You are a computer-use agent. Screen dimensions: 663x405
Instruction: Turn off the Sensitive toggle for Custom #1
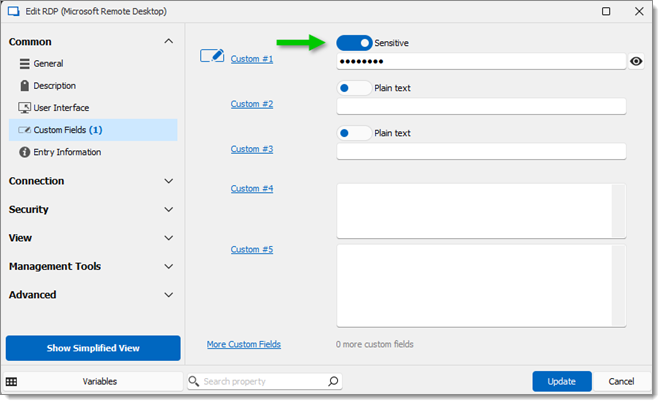[354, 43]
